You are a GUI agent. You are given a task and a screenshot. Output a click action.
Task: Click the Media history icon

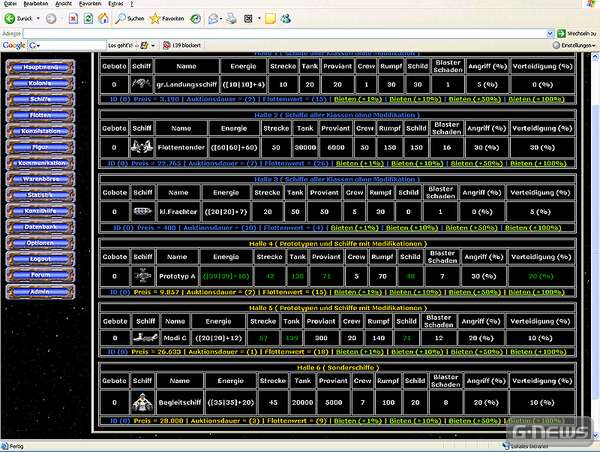196,18
